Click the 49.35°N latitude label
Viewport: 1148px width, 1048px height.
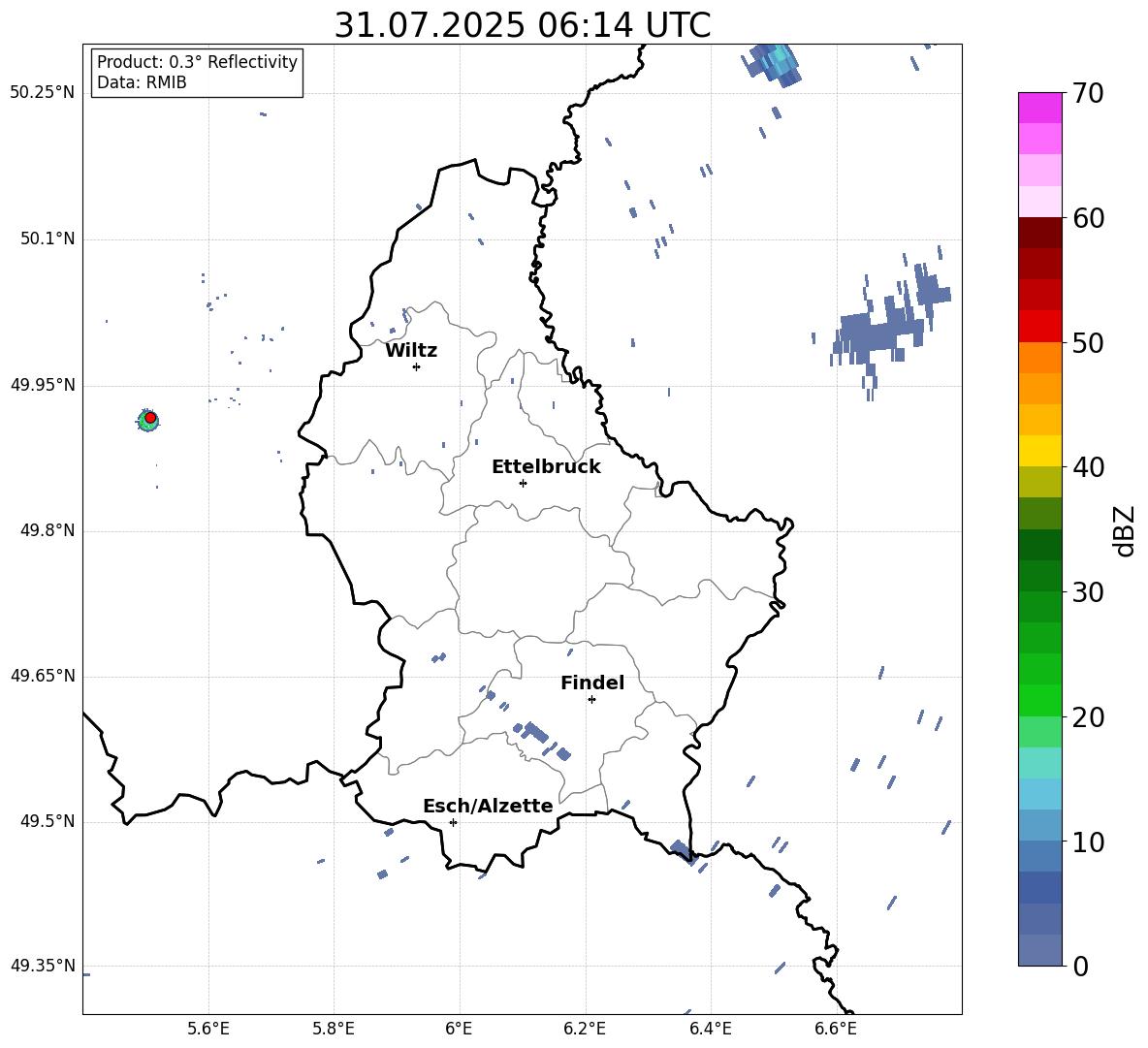(43, 966)
